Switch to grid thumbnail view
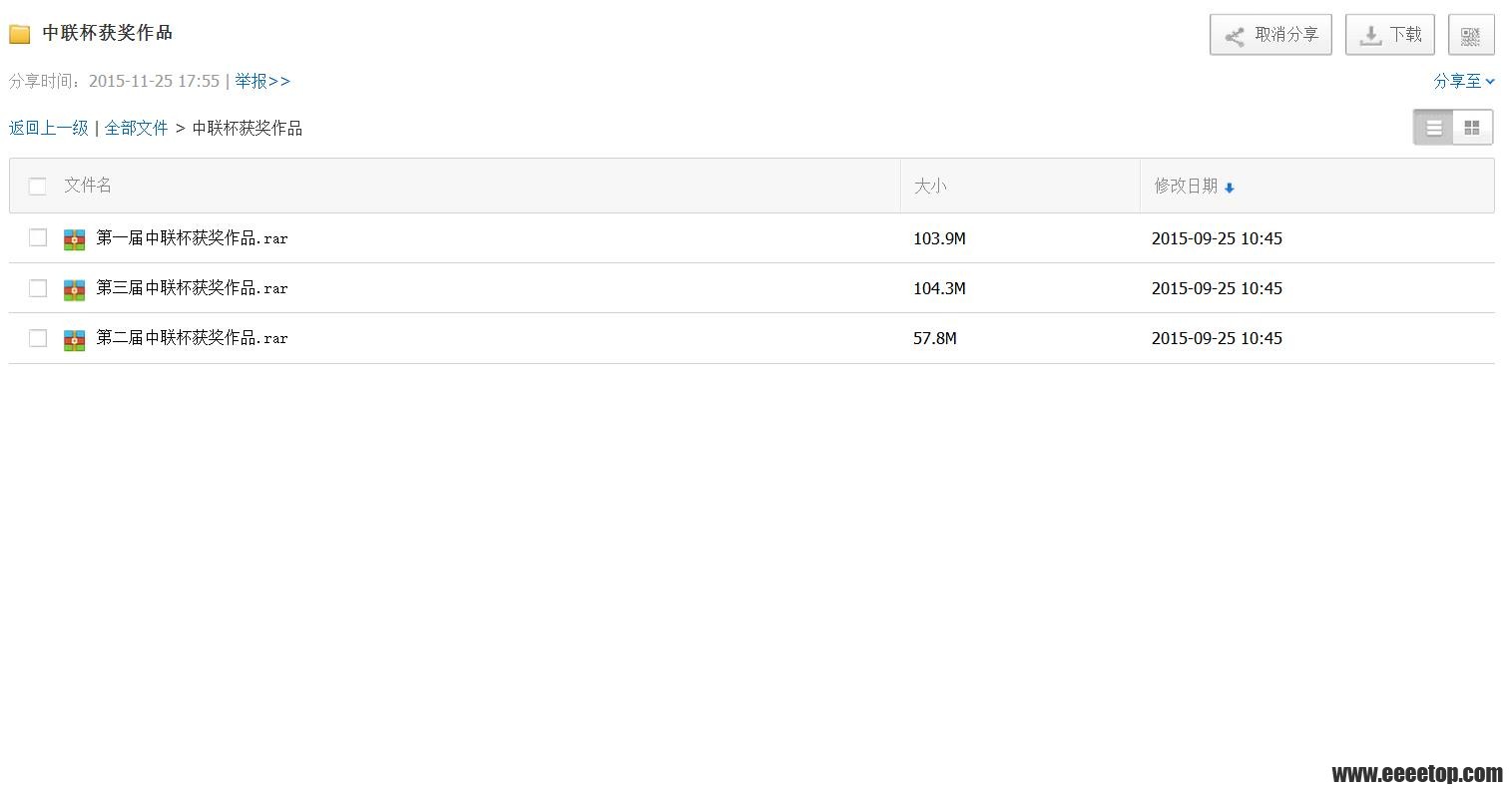1512x793 pixels. [1472, 128]
